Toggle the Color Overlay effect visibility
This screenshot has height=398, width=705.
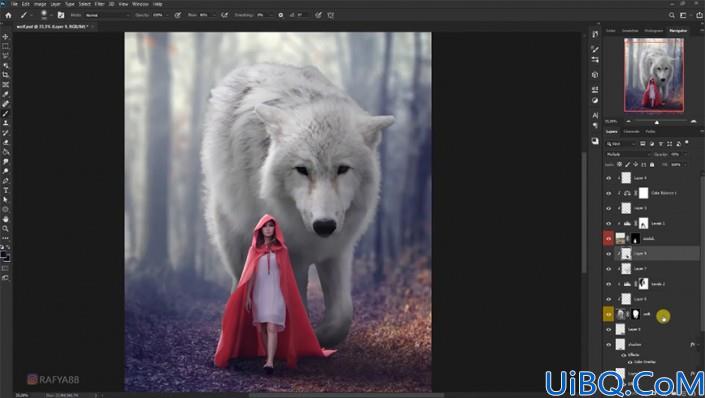pyautogui.click(x=629, y=362)
